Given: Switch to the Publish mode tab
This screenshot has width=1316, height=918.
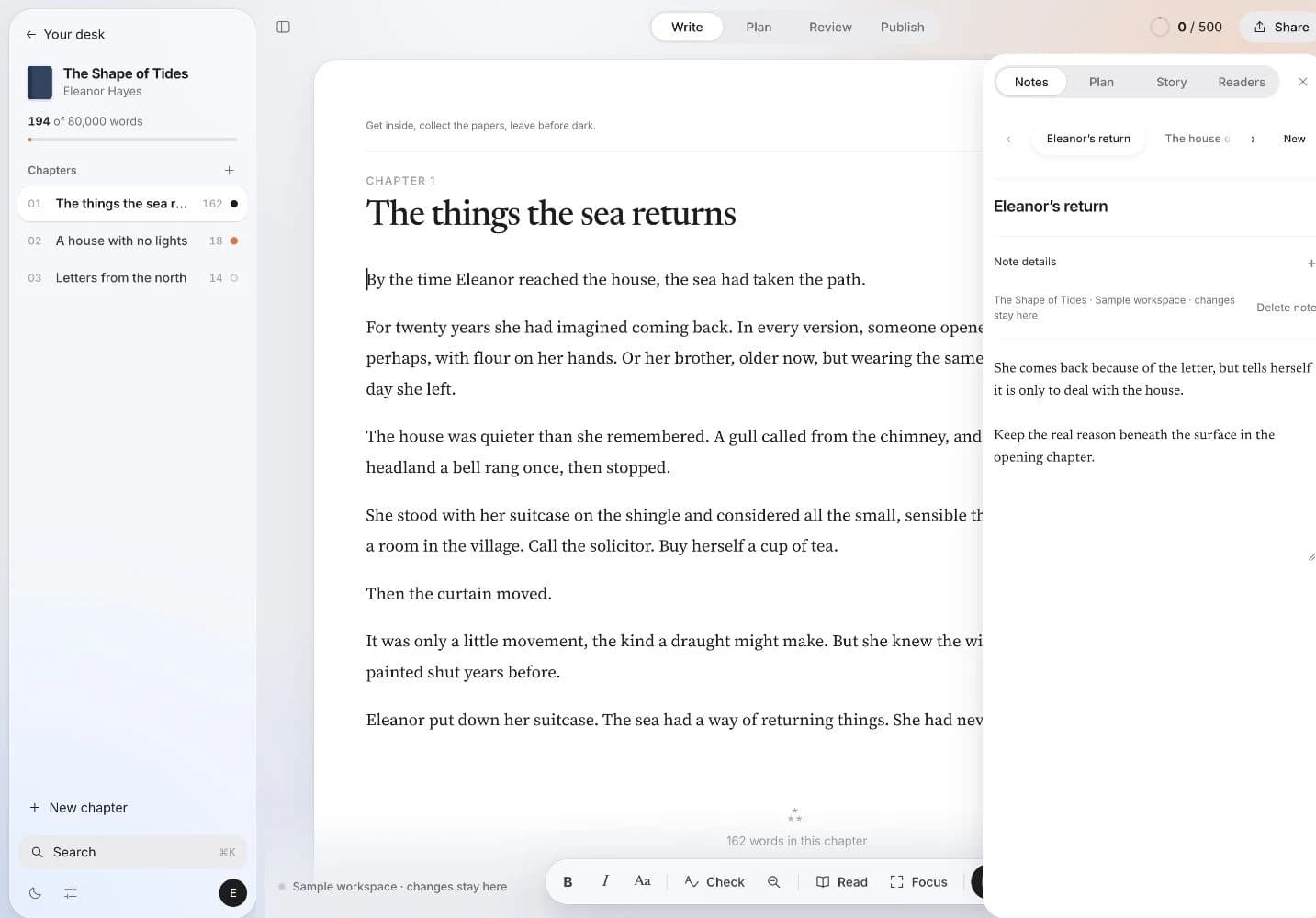Looking at the screenshot, I should coord(903,27).
